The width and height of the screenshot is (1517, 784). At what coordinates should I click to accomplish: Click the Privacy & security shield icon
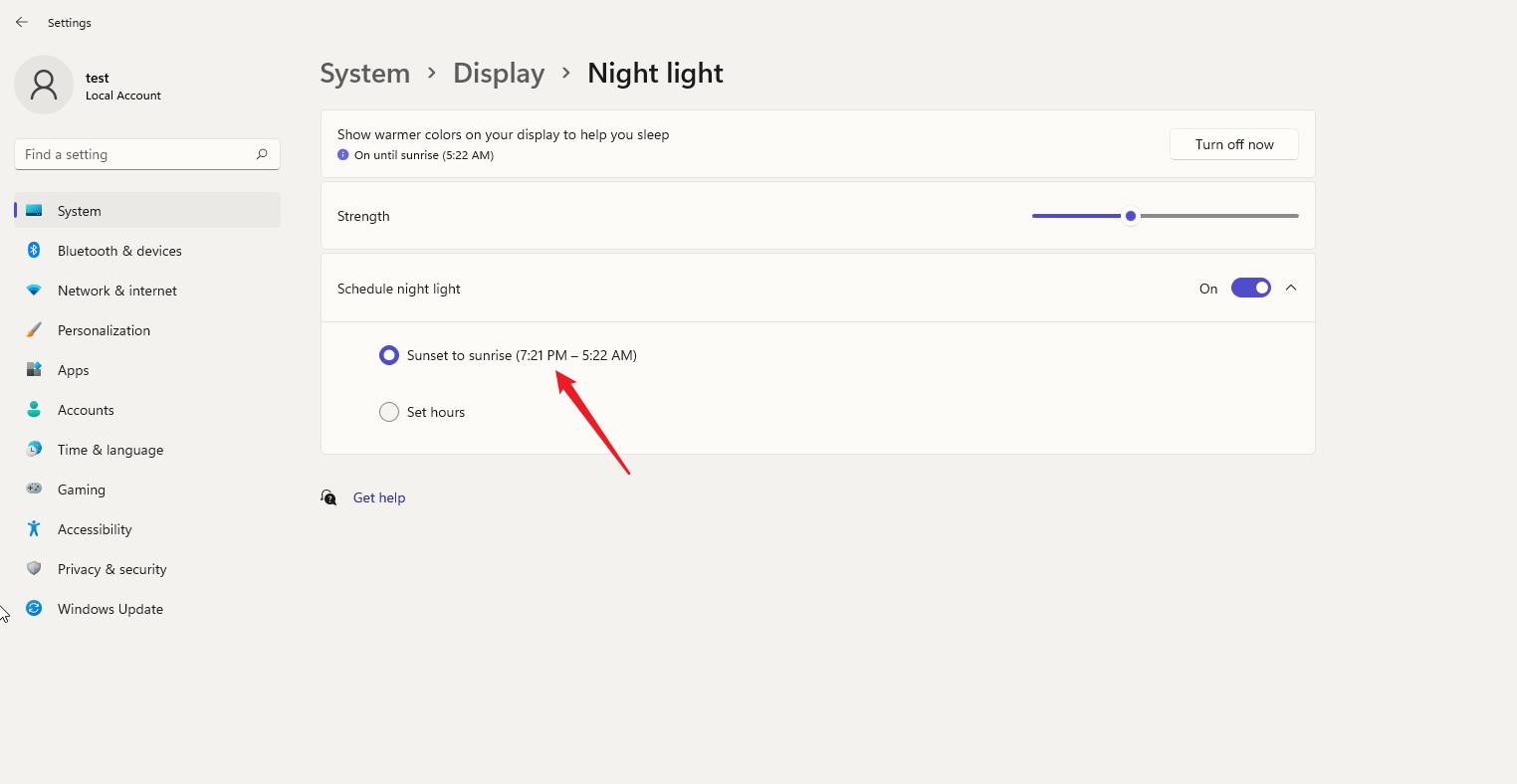(34, 568)
